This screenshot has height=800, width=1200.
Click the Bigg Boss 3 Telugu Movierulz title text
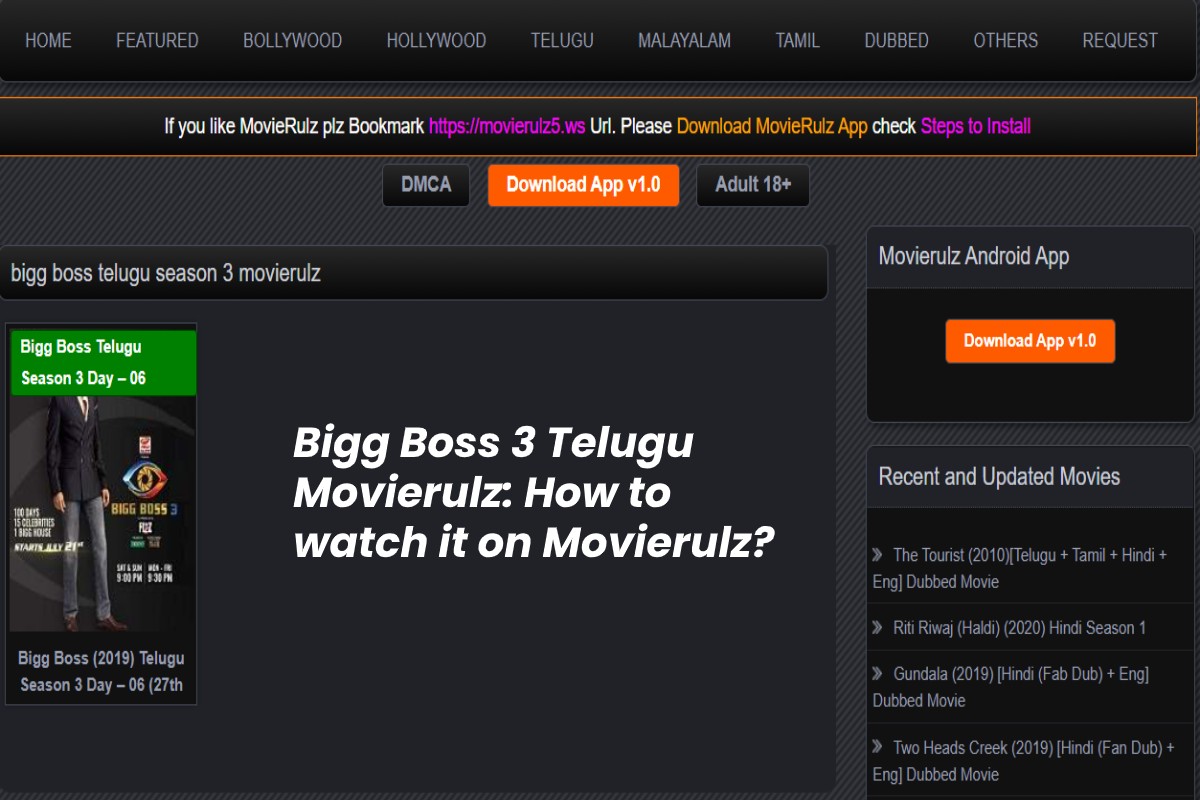point(533,492)
